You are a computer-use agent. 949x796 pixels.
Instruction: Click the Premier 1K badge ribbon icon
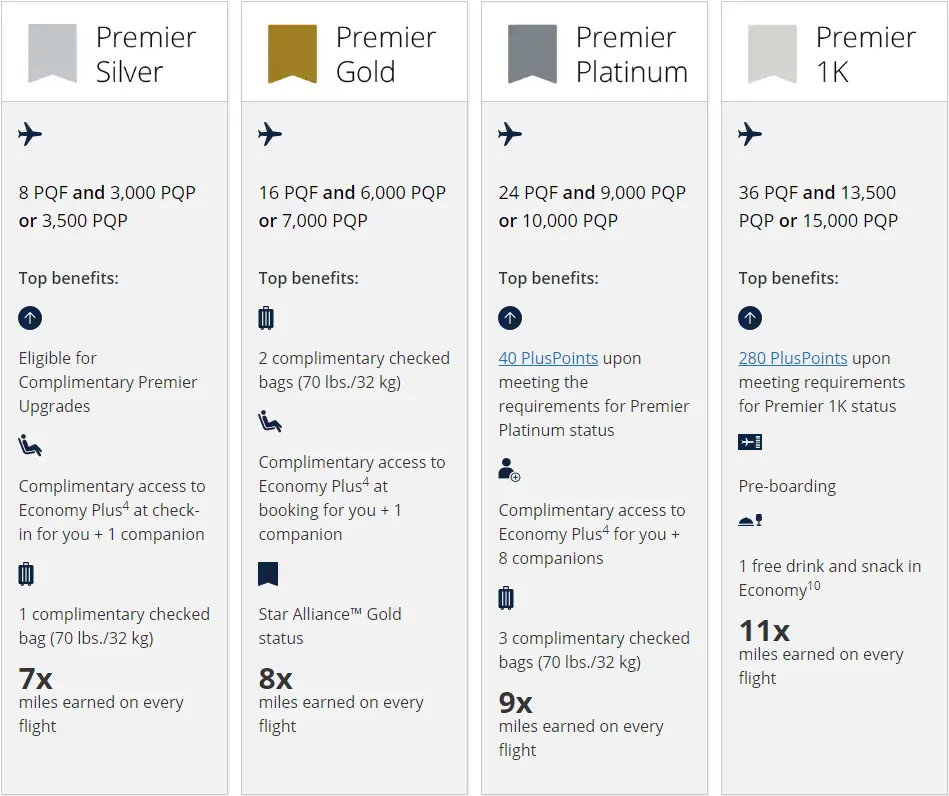click(772, 54)
